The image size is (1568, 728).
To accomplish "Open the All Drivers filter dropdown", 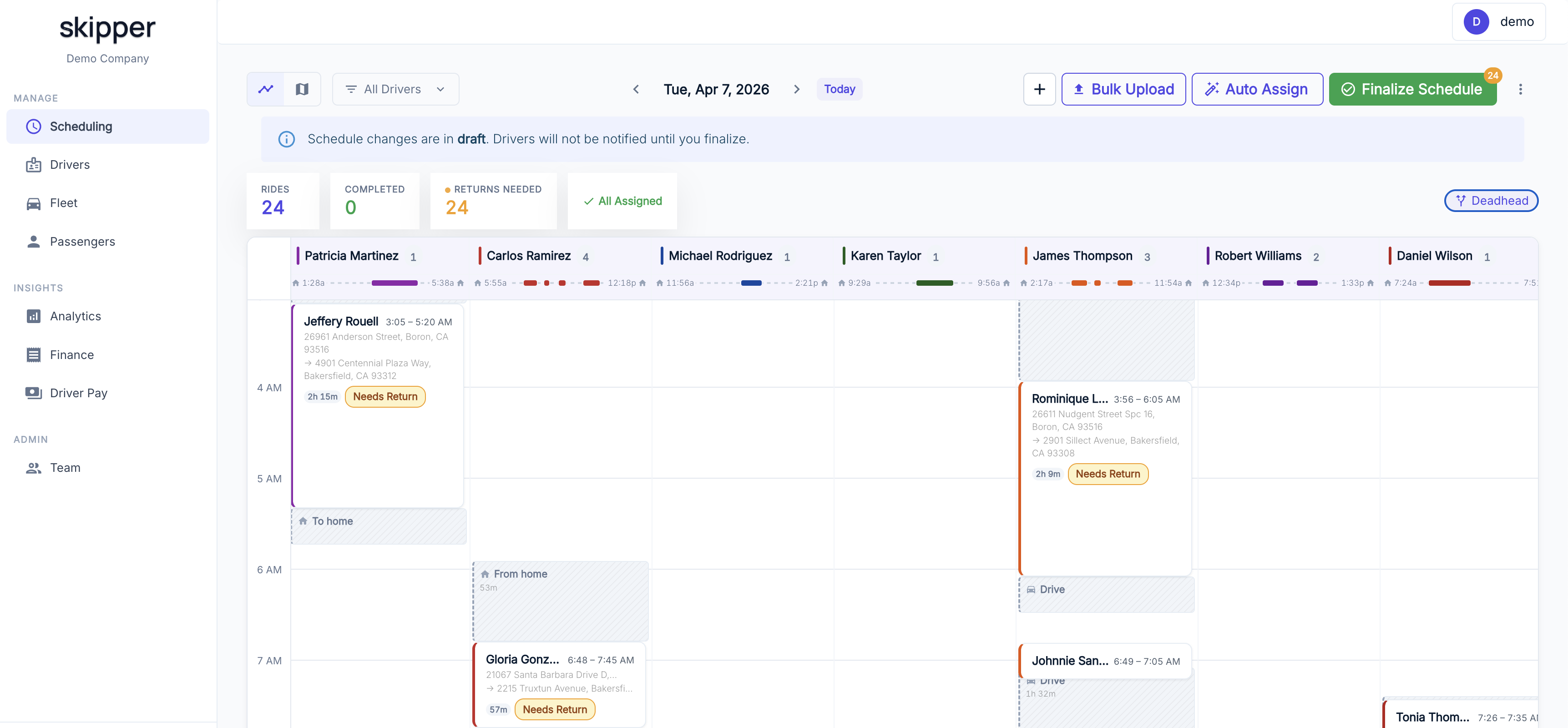I will (396, 90).
